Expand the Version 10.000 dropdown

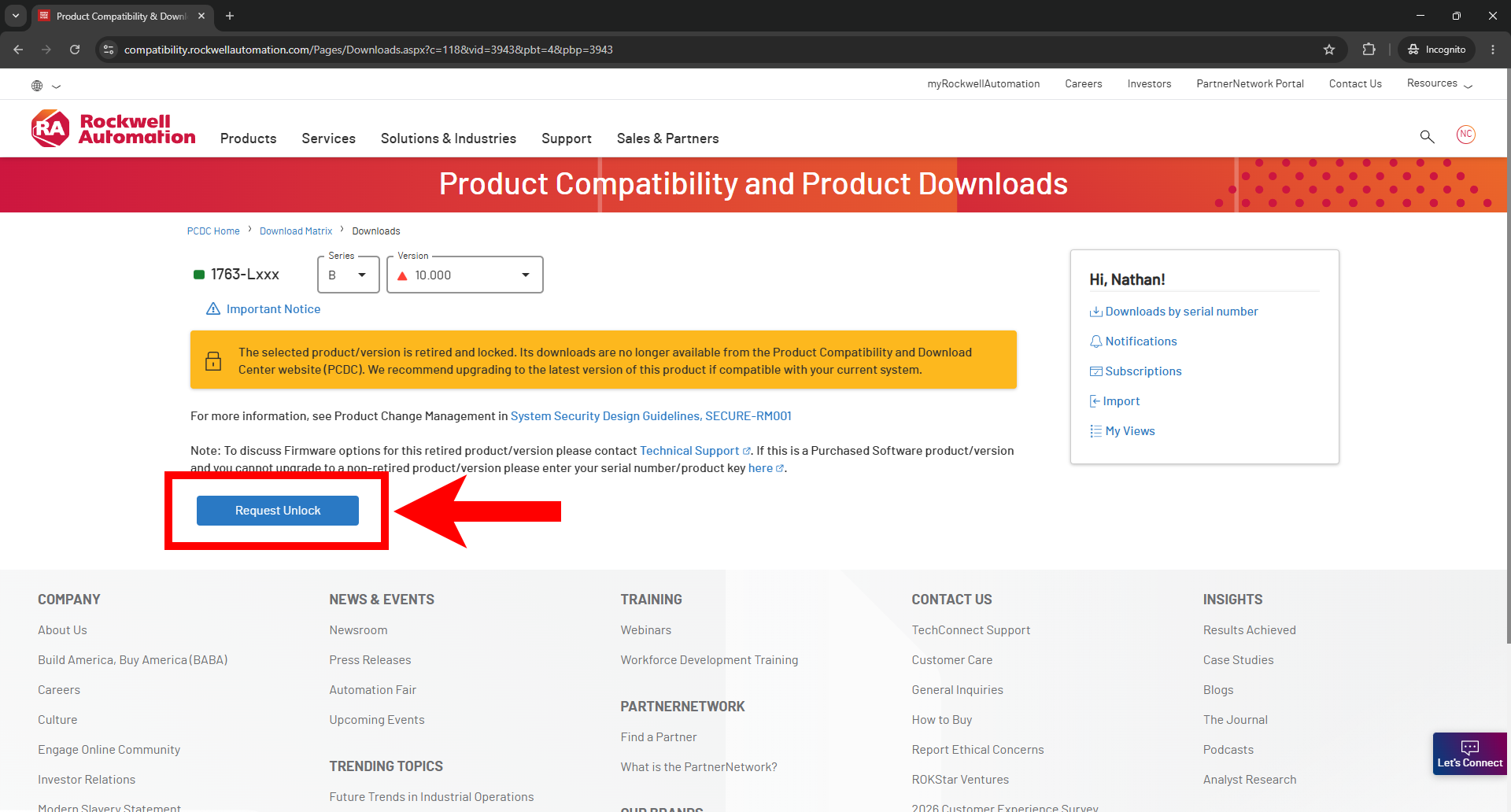[x=465, y=275]
